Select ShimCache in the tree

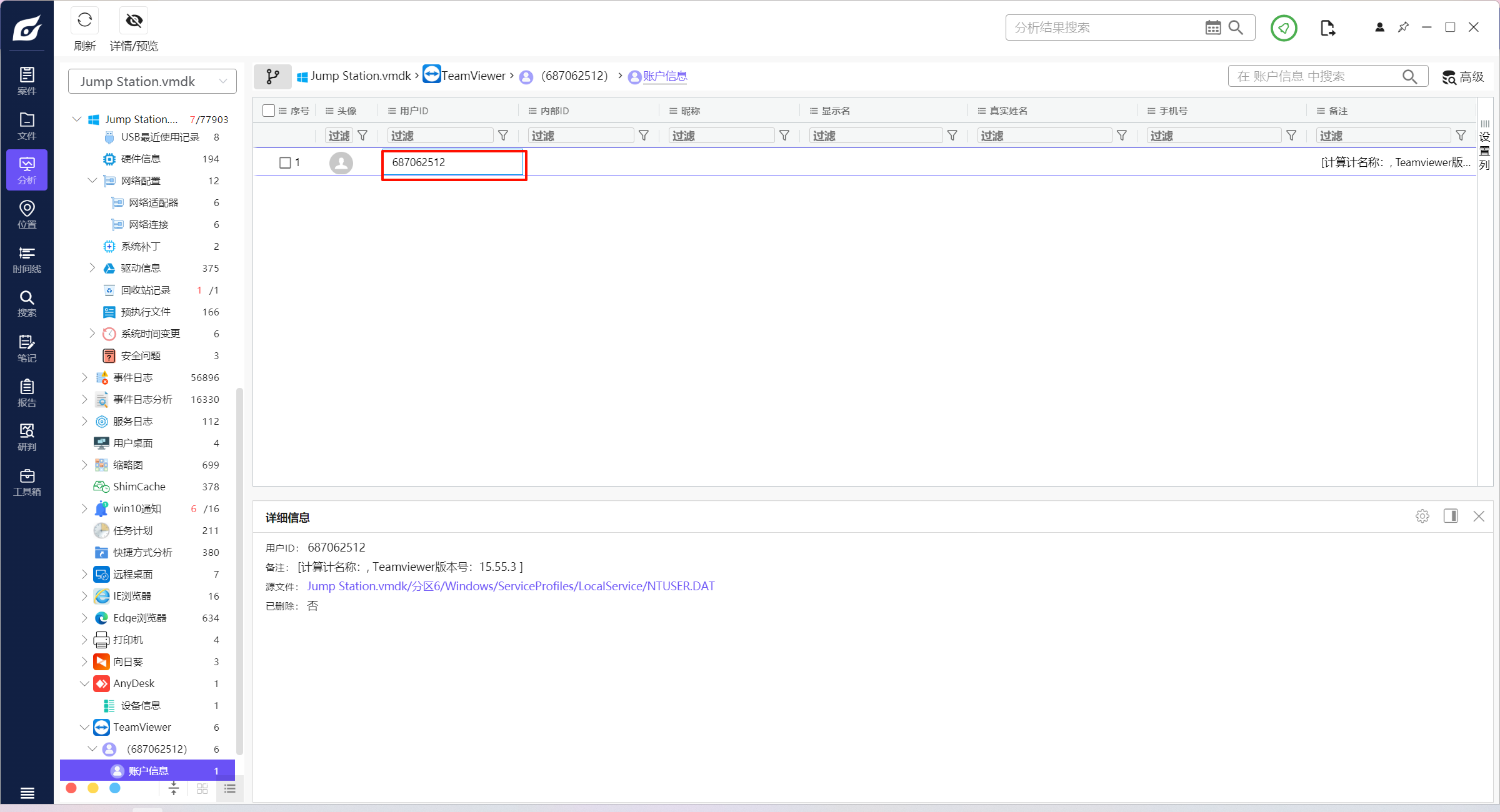tap(139, 487)
